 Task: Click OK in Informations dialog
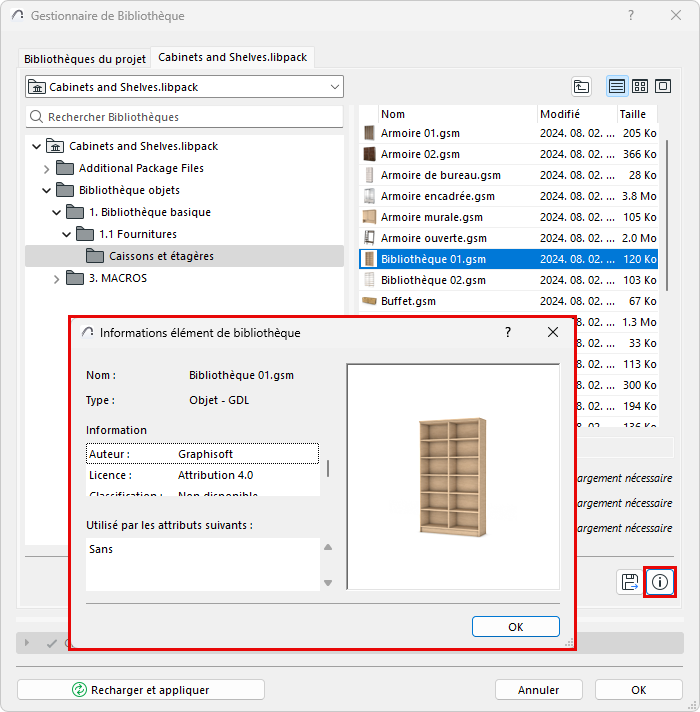pos(516,627)
